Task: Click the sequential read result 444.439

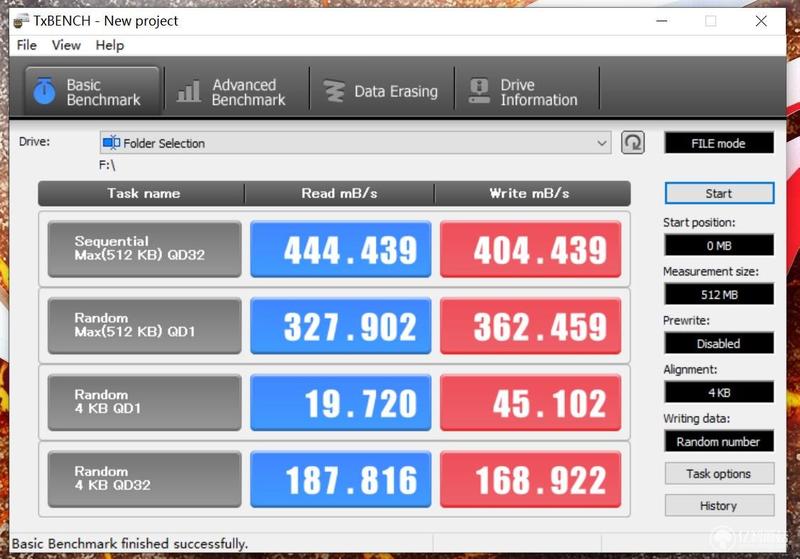Action: [341, 249]
